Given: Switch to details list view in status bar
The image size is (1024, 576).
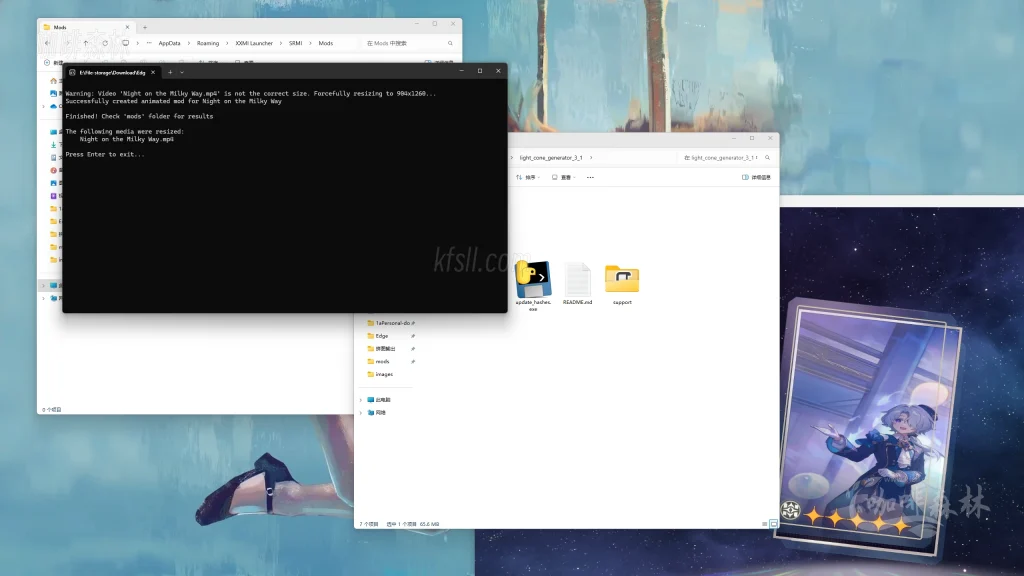Looking at the screenshot, I should [765, 523].
